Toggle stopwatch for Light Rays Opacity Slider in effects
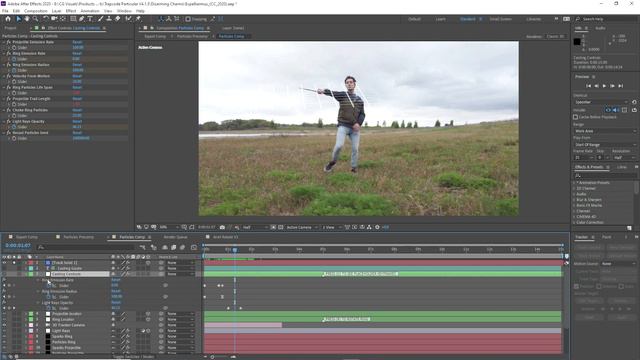 [x=14, y=127]
